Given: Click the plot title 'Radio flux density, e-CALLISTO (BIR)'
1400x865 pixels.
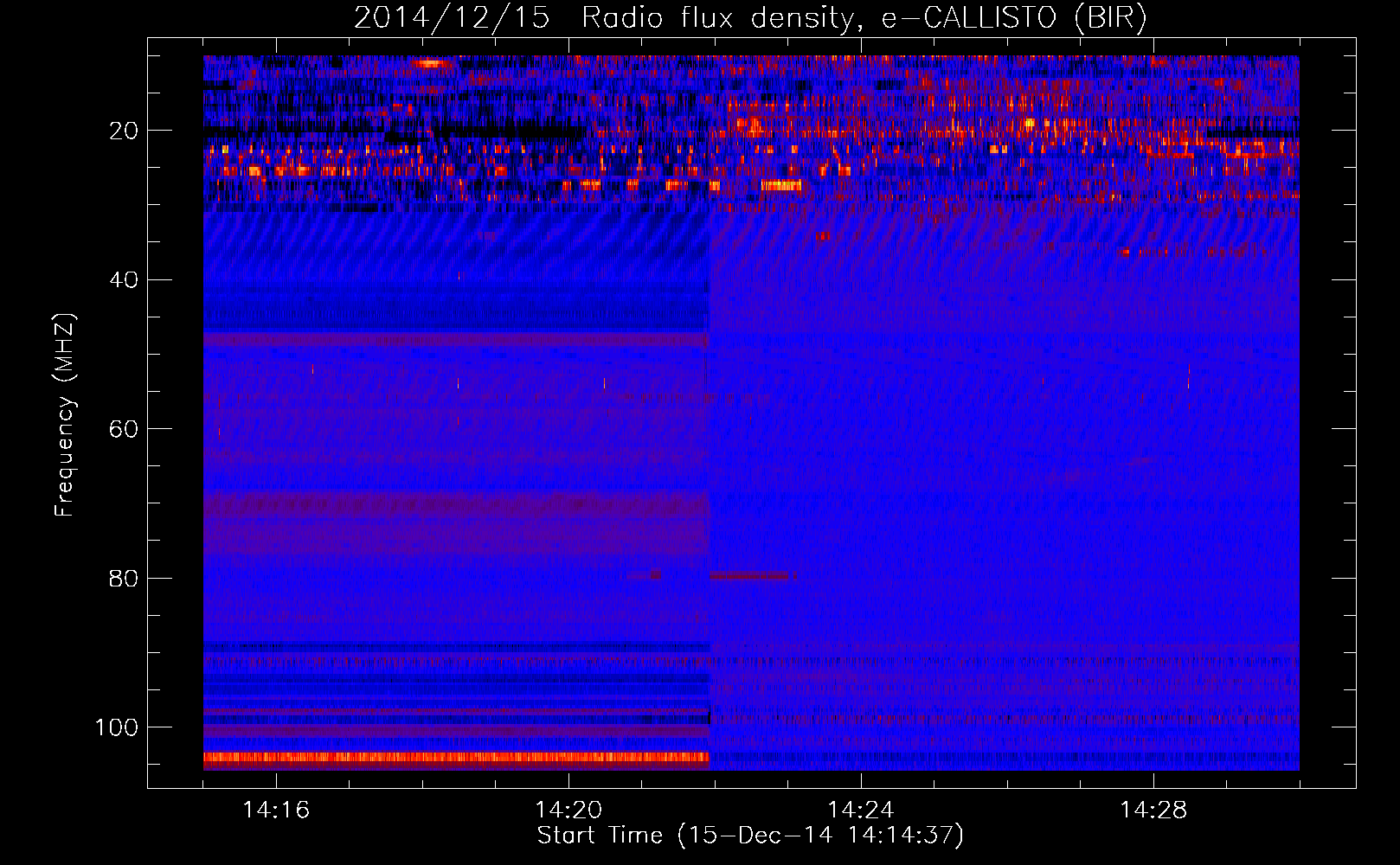Looking at the screenshot, I should 864,18.
